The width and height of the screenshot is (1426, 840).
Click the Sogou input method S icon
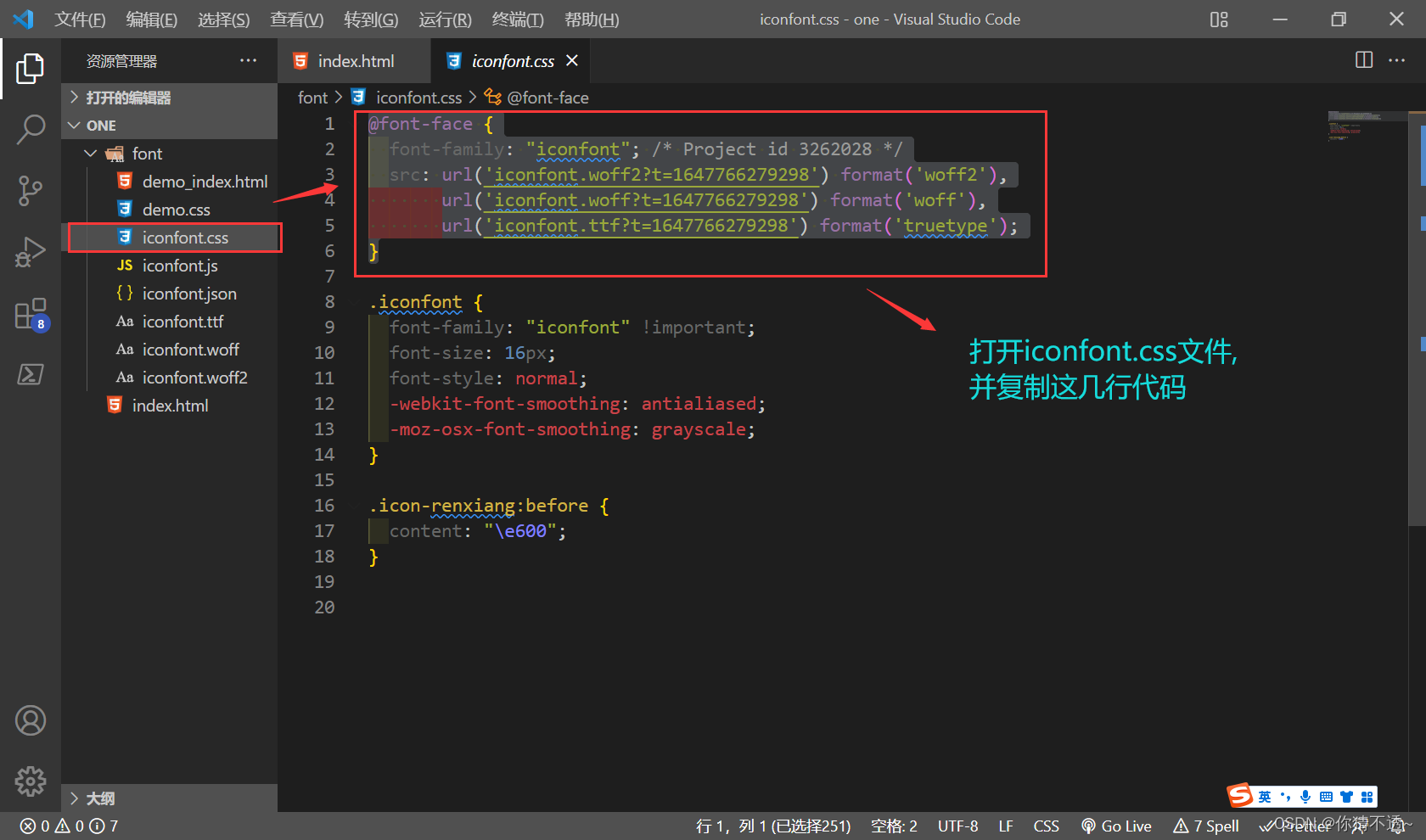point(1240,796)
